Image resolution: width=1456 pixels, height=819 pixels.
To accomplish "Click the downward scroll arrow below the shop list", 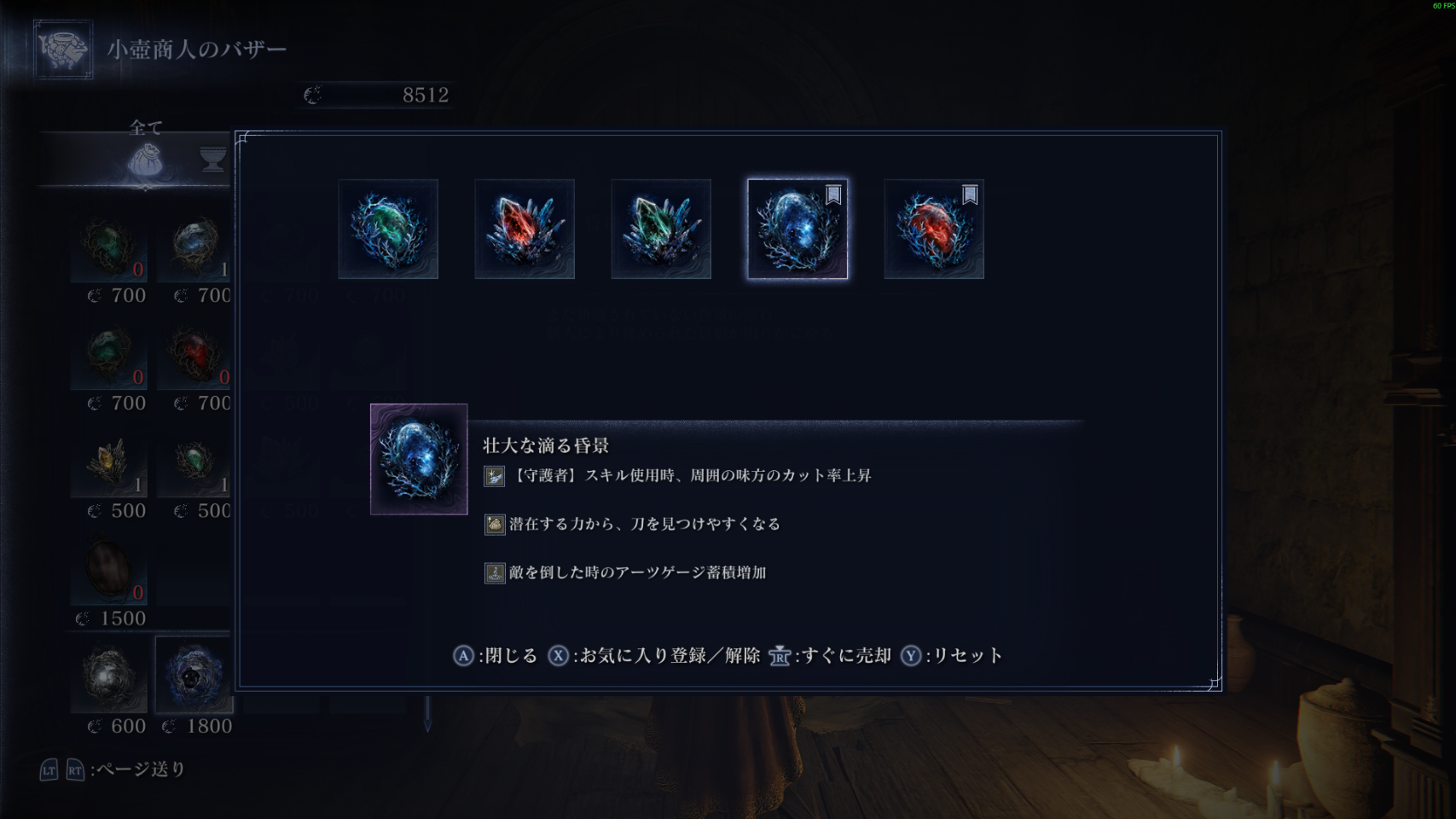I will (x=427, y=715).
